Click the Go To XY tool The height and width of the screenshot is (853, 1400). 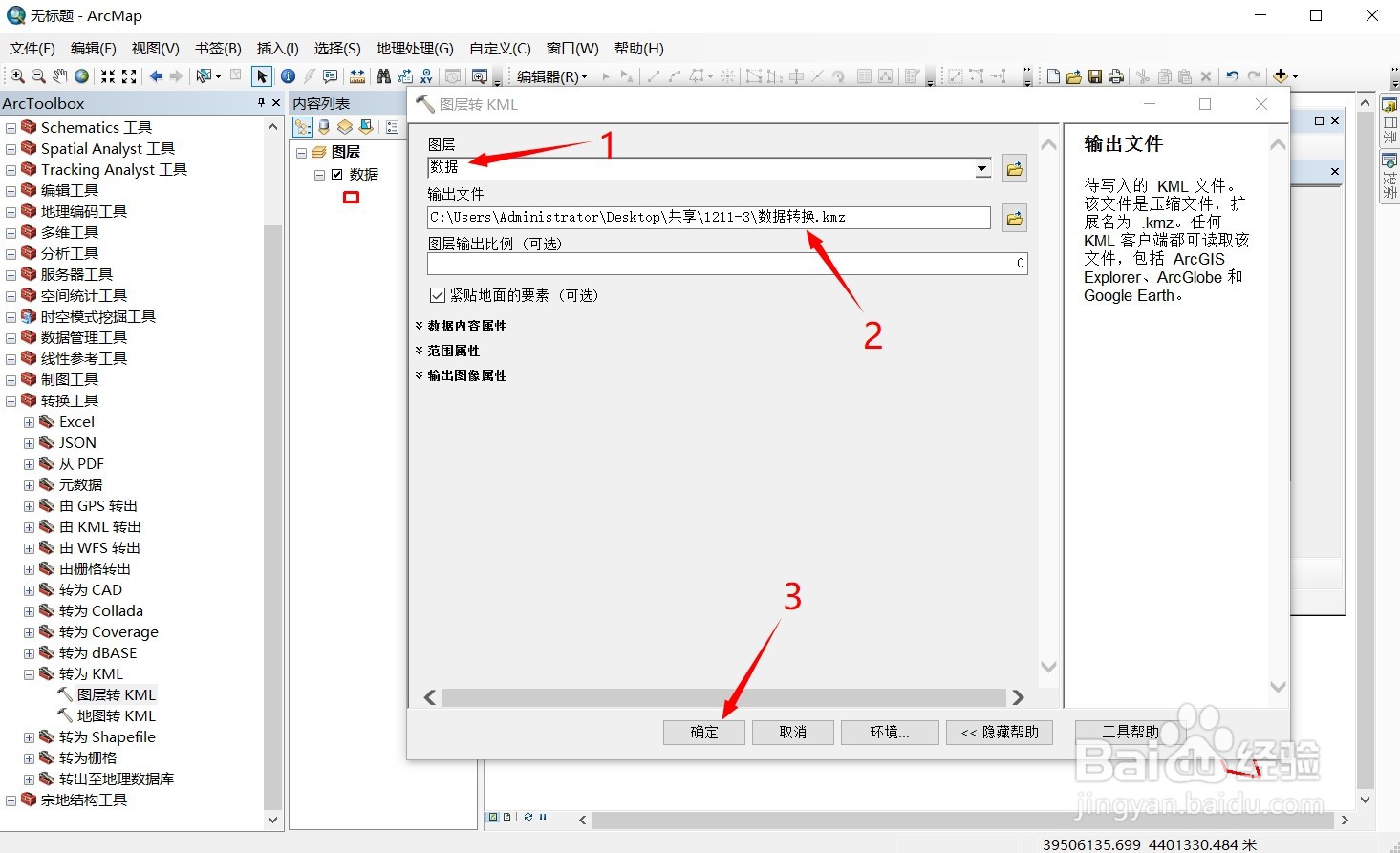point(426,75)
